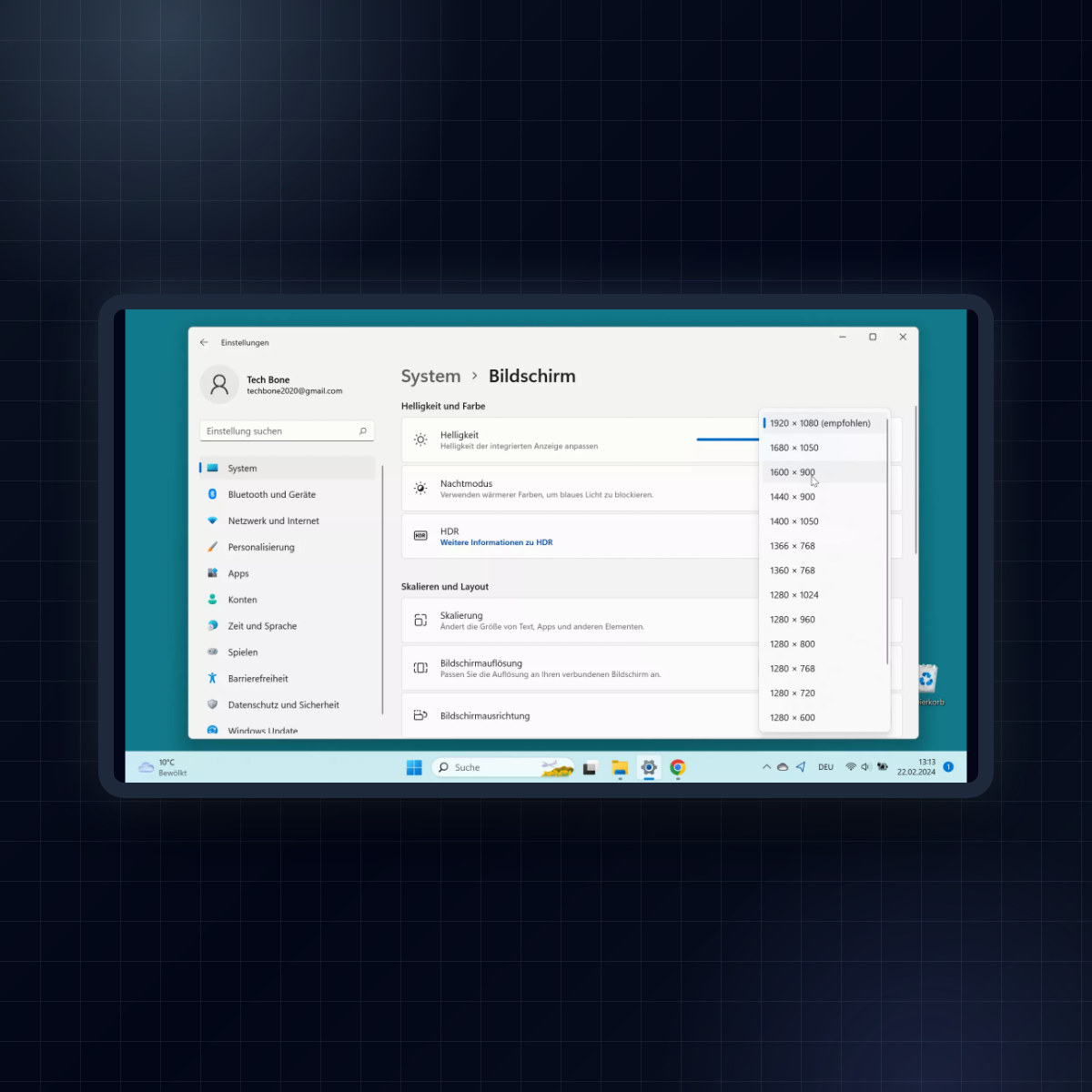The image size is (1092, 1092).
Task: Open Task View in the taskbar
Action: click(590, 767)
